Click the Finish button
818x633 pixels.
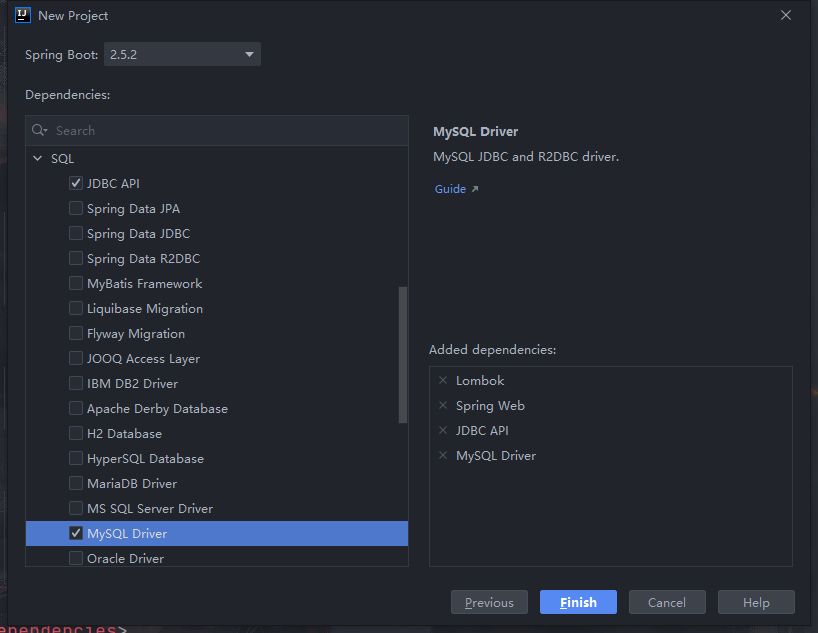[x=578, y=602]
